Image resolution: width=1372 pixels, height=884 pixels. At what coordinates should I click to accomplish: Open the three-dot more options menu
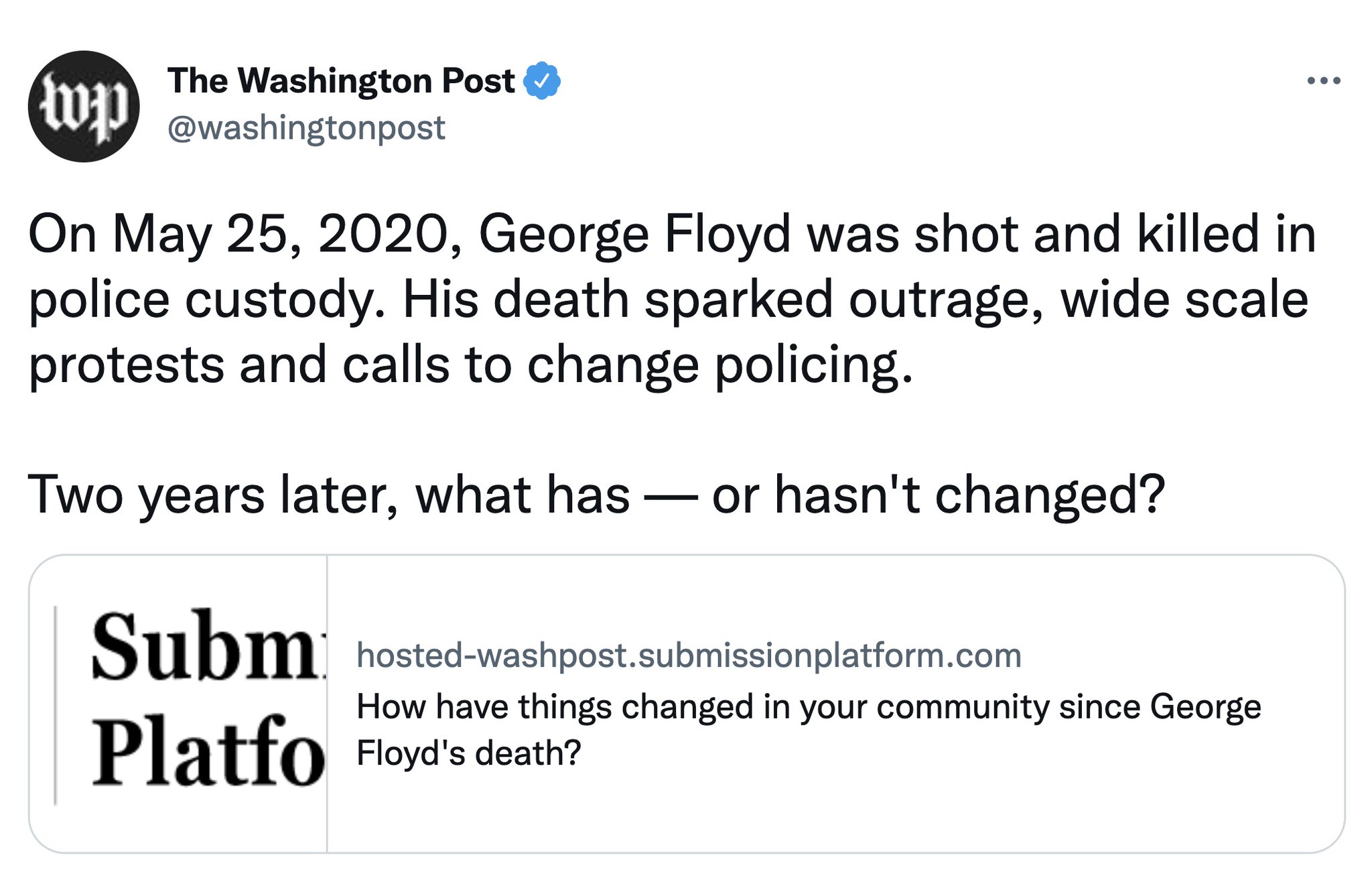point(1323,81)
